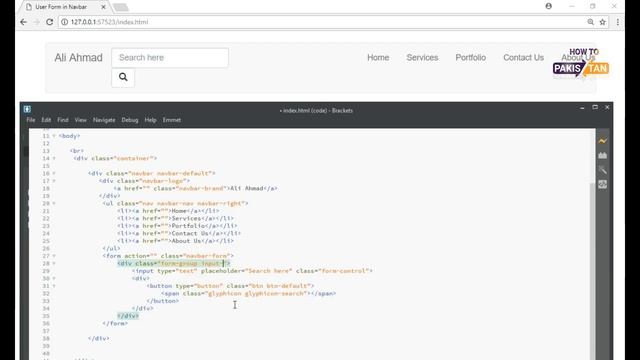
Task: Collapse the button fold on line 31
Action: pos(54,286)
